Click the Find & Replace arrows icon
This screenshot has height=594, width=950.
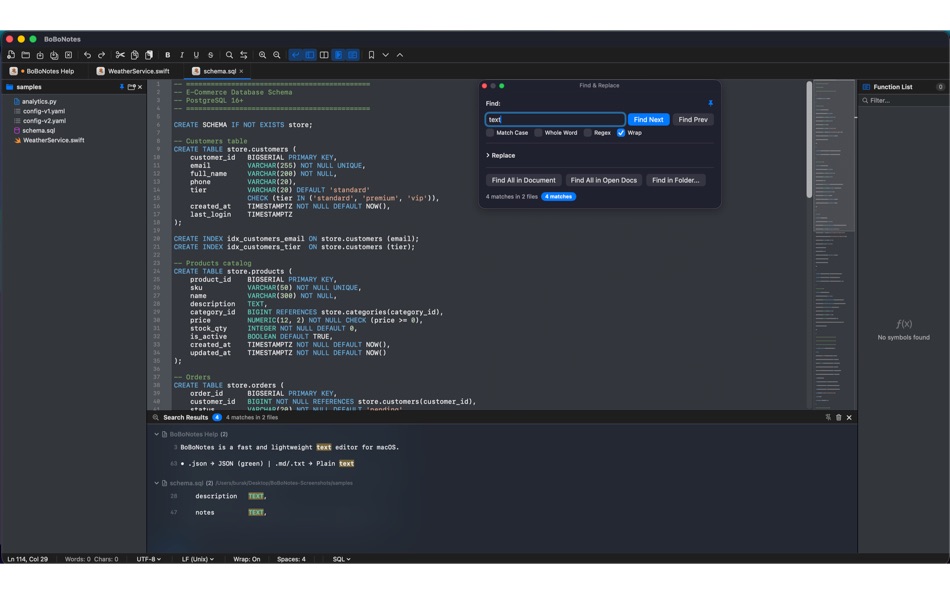click(242, 55)
